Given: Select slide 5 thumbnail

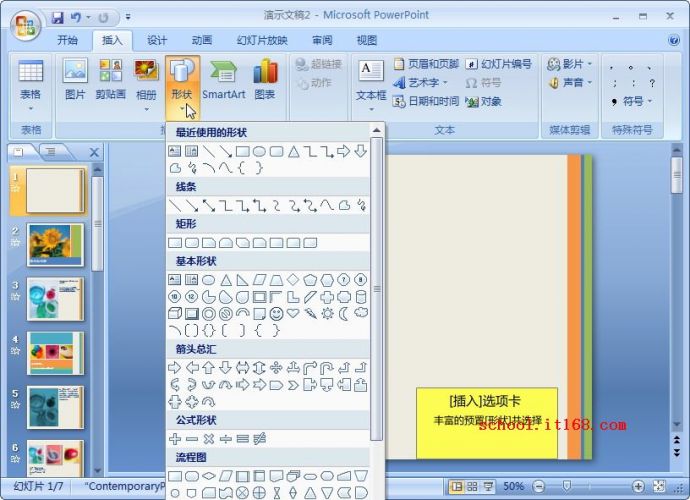Looking at the screenshot, I should [x=55, y=407].
